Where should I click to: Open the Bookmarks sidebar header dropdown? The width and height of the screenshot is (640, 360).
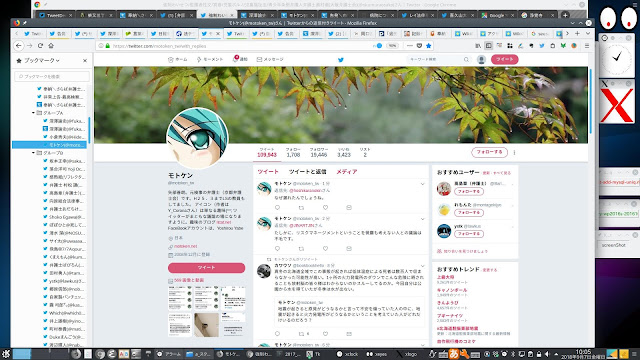pos(42,60)
